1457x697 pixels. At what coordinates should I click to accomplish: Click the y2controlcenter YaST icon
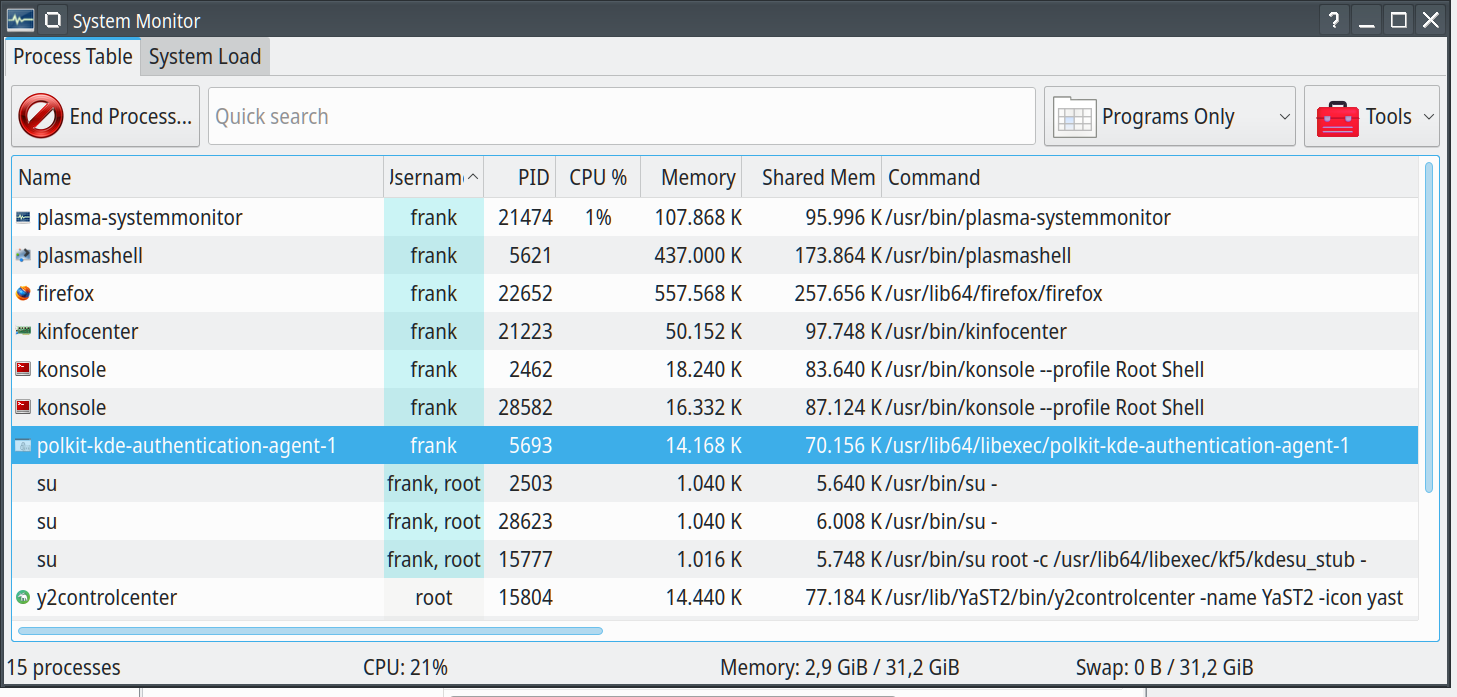(23, 598)
